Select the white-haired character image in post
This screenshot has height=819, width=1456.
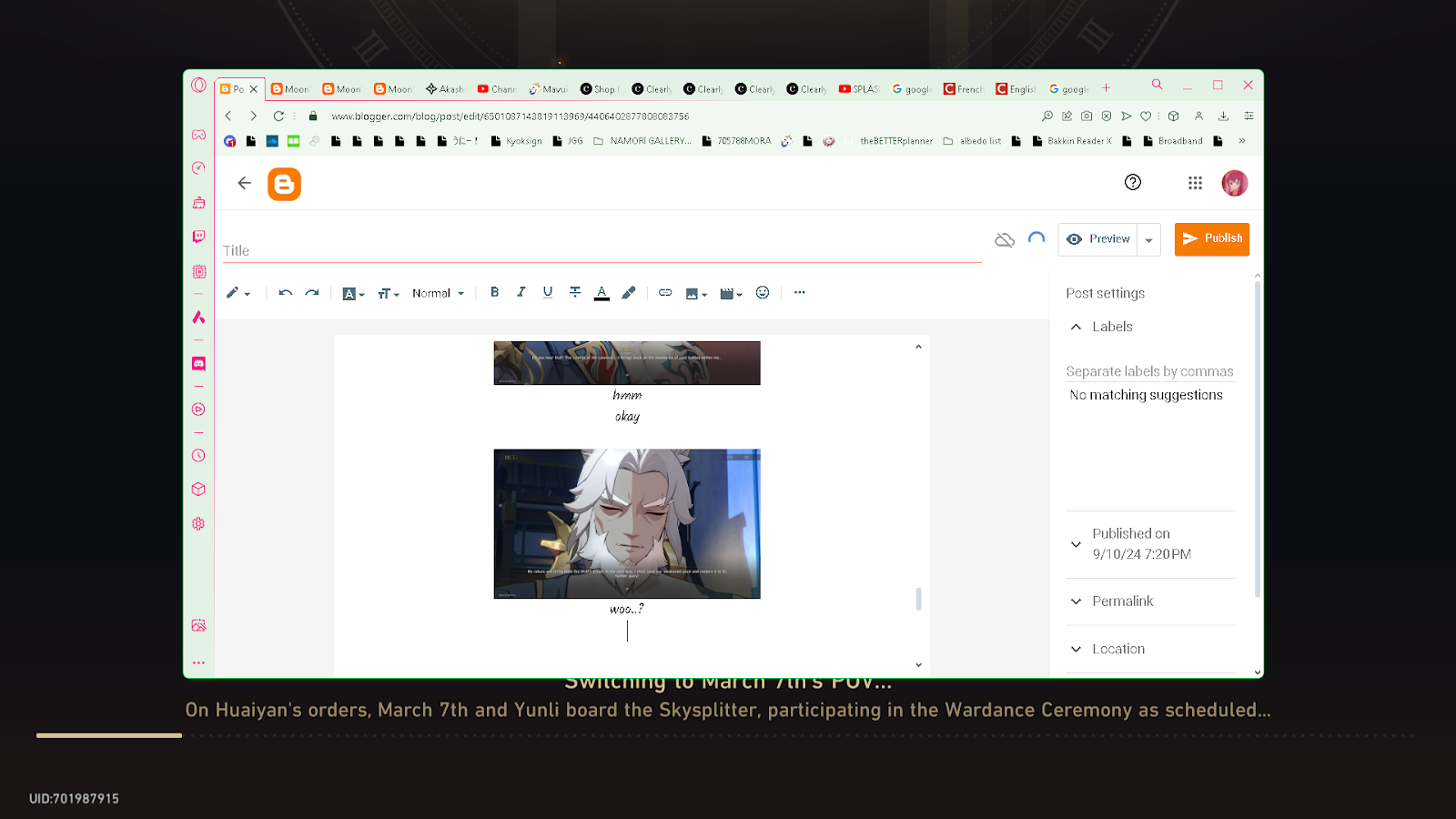[x=627, y=524]
